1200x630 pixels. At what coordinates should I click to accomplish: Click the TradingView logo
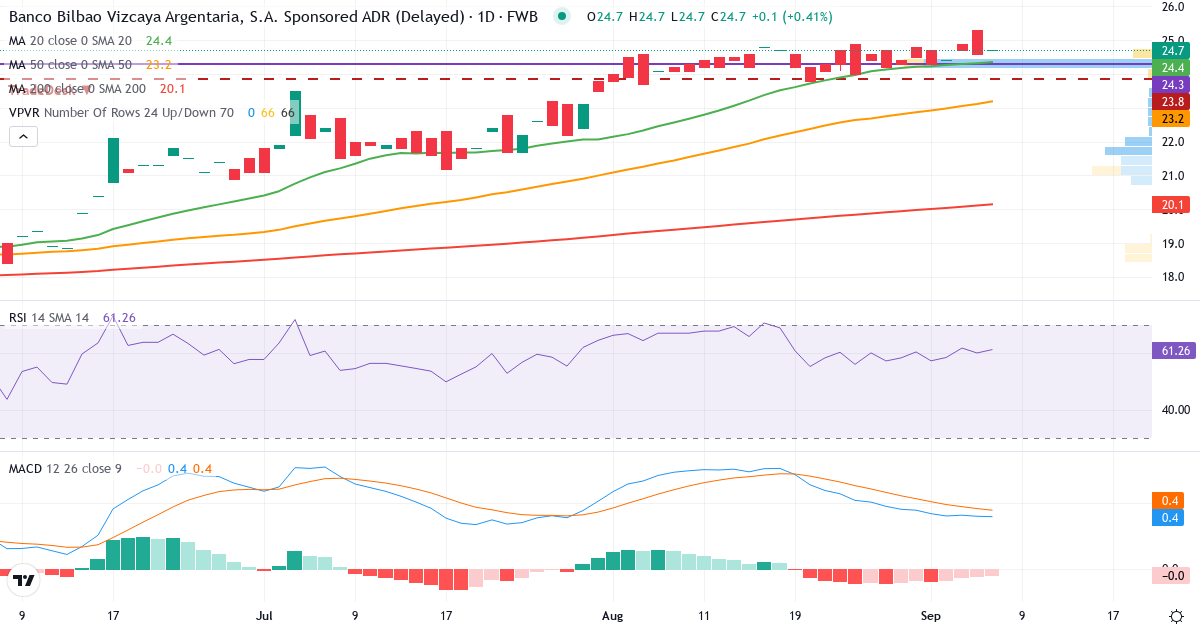click(x=25, y=579)
